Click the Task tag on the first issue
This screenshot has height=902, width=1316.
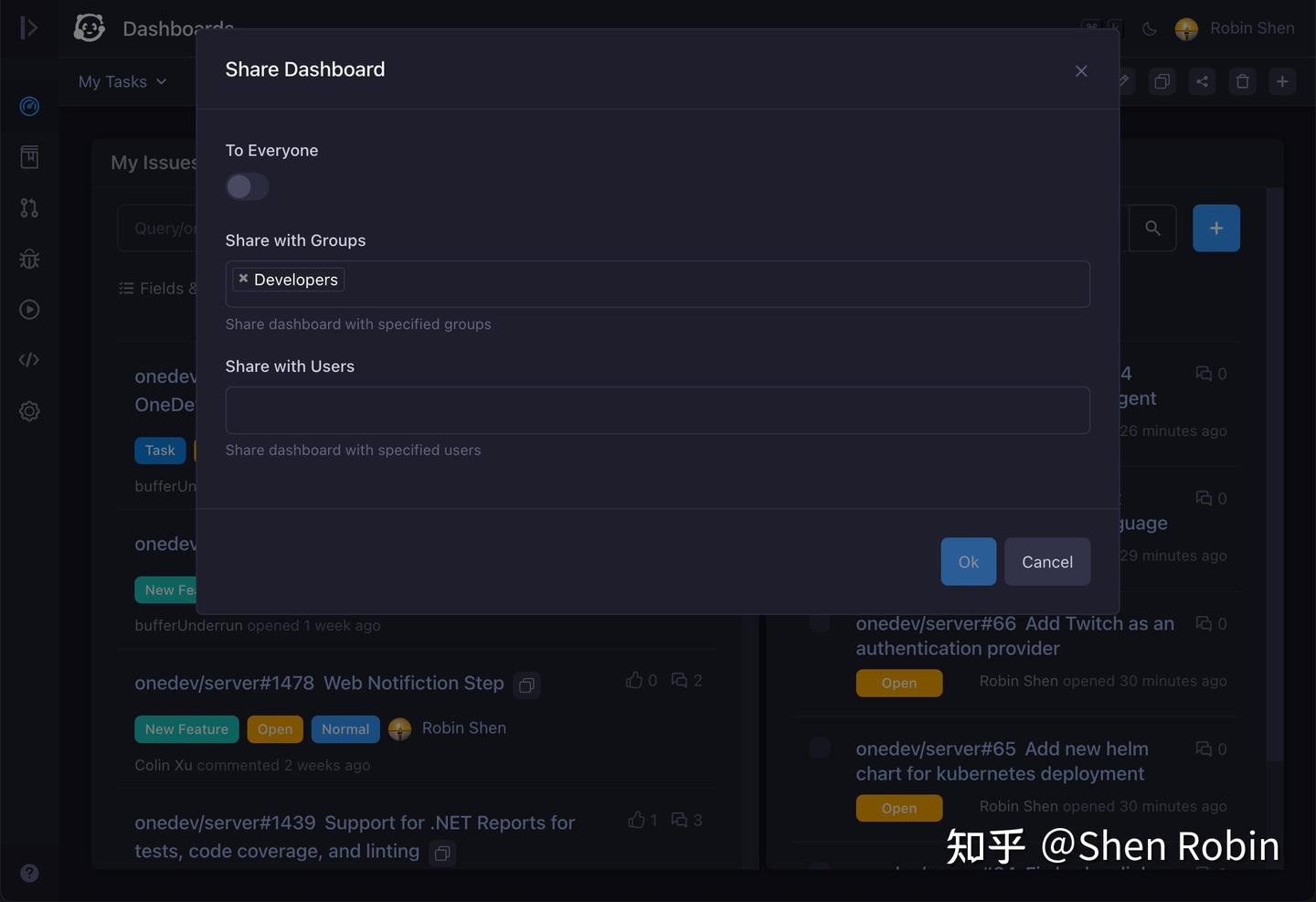point(160,451)
